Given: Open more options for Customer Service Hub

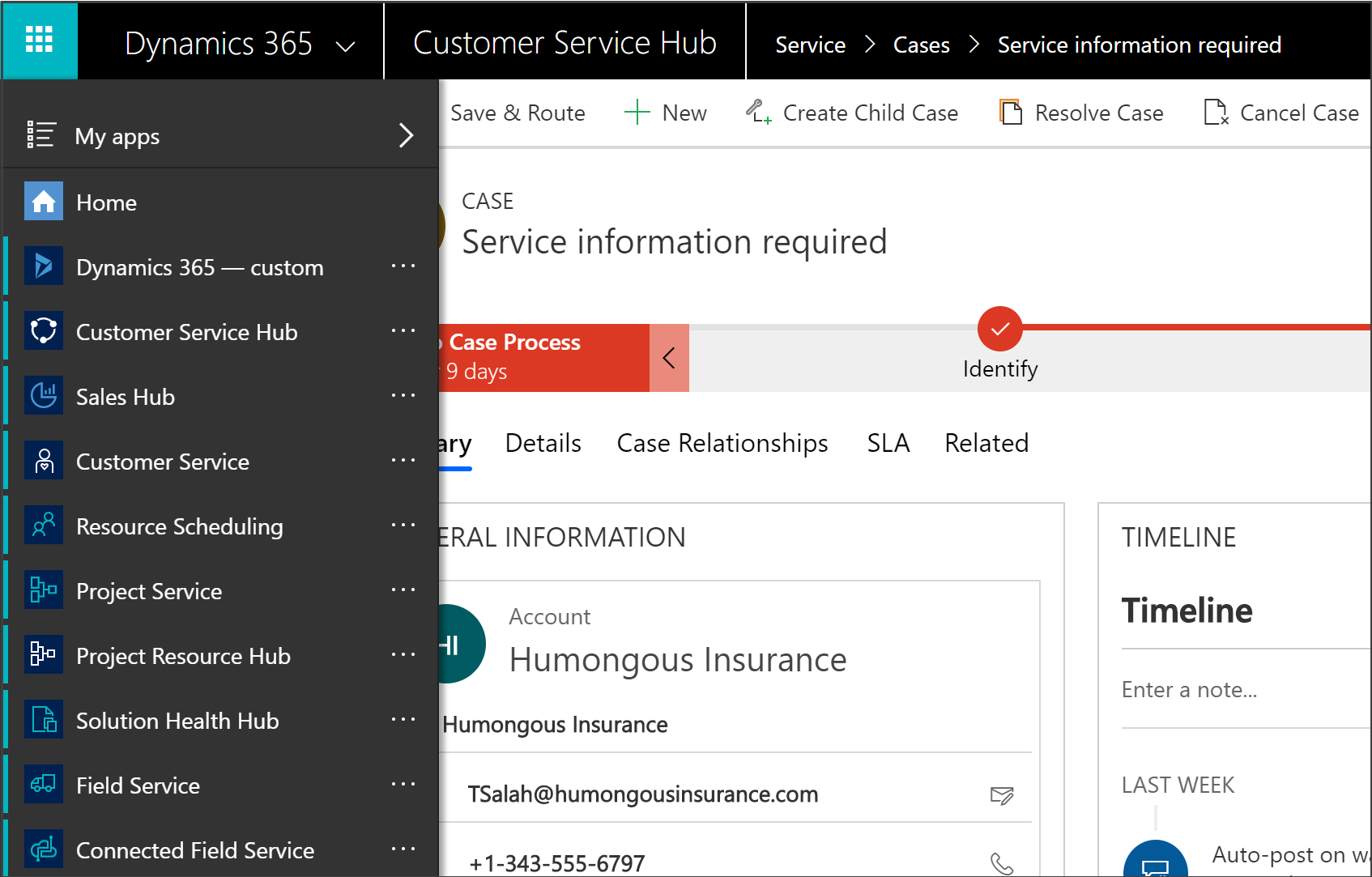Looking at the screenshot, I should tap(403, 330).
